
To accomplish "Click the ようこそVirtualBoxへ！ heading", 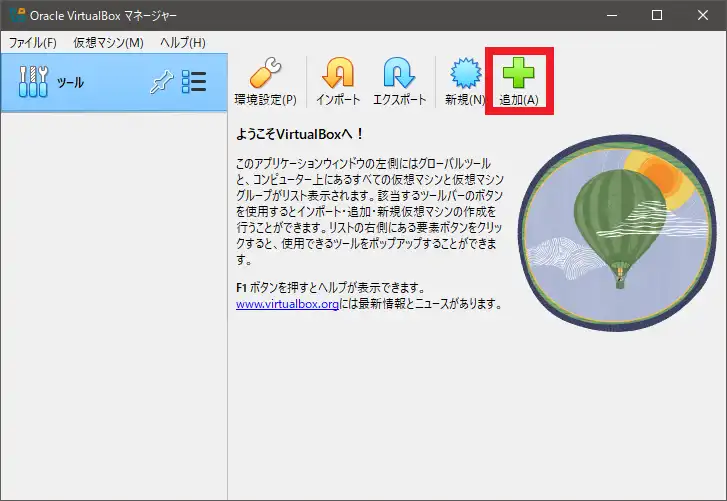I will (x=300, y=134).
